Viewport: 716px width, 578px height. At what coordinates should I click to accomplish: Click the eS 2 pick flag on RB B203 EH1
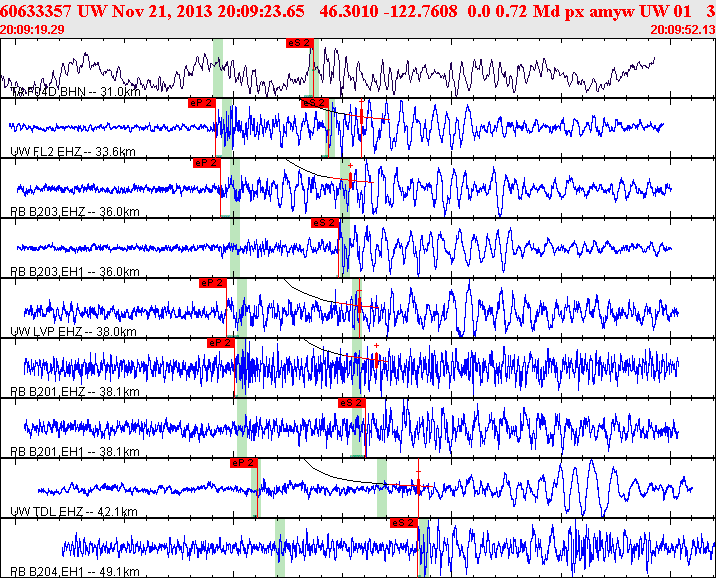[x=325, y=223]
